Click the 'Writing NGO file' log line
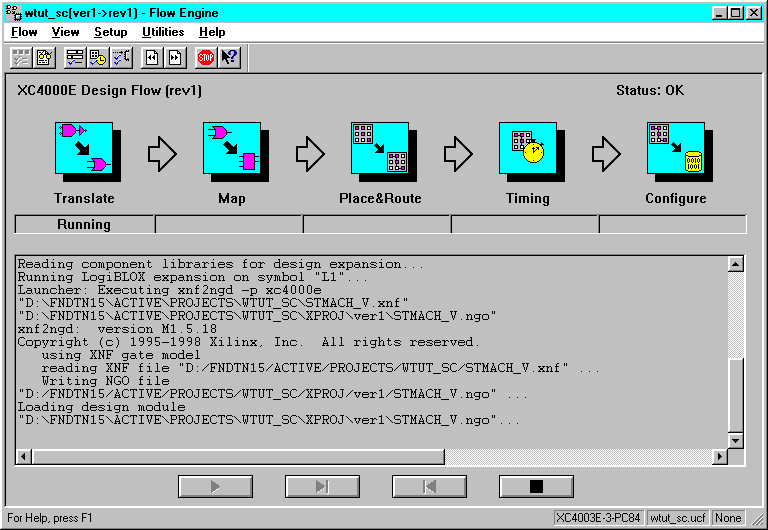 (105, 381)
